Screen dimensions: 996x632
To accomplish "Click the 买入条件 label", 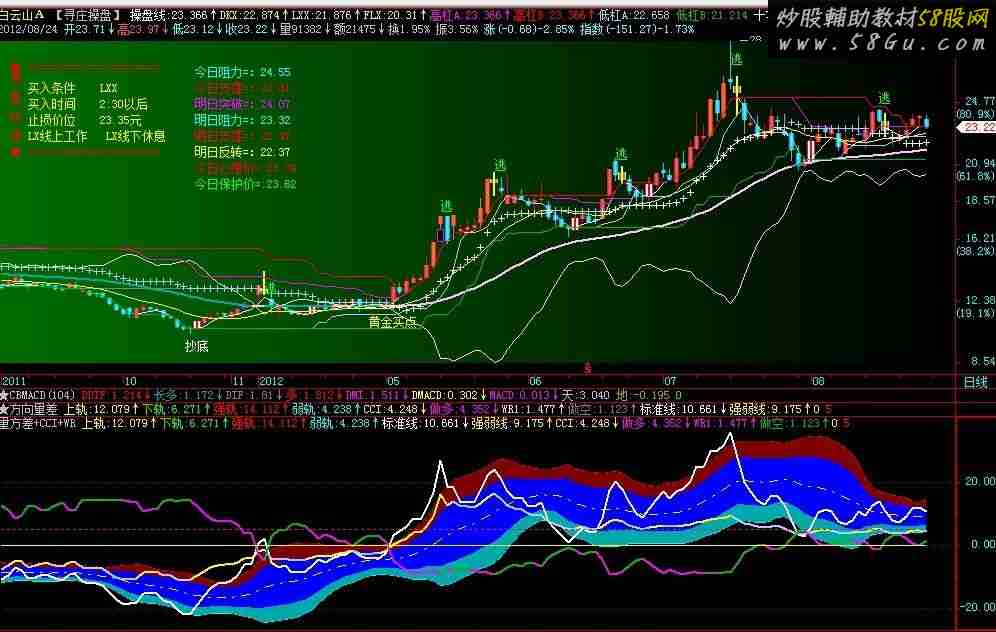I will (x=51, y=88).
